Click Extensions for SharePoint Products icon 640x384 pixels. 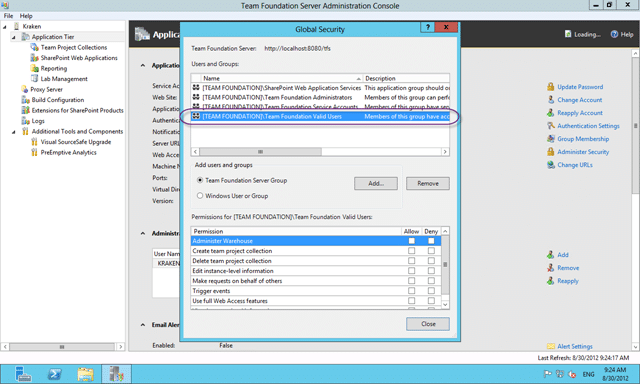point(25,110)
